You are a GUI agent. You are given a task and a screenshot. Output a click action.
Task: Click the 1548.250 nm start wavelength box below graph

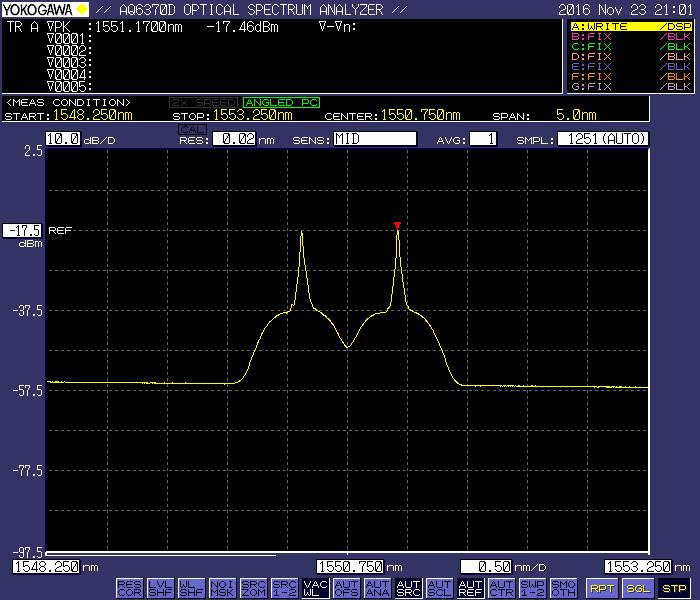click(x=46, y=567)
